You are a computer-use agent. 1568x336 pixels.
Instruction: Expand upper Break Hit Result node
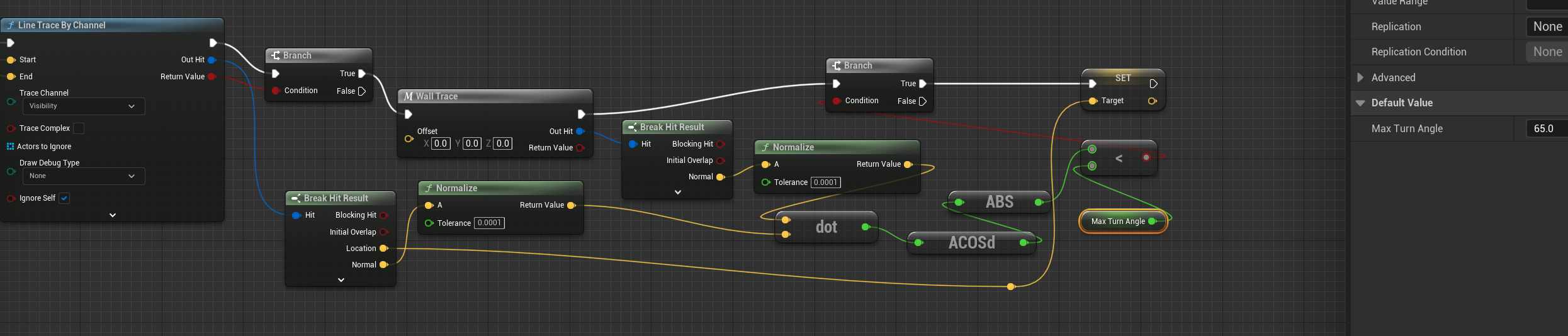tap(678, 192)
